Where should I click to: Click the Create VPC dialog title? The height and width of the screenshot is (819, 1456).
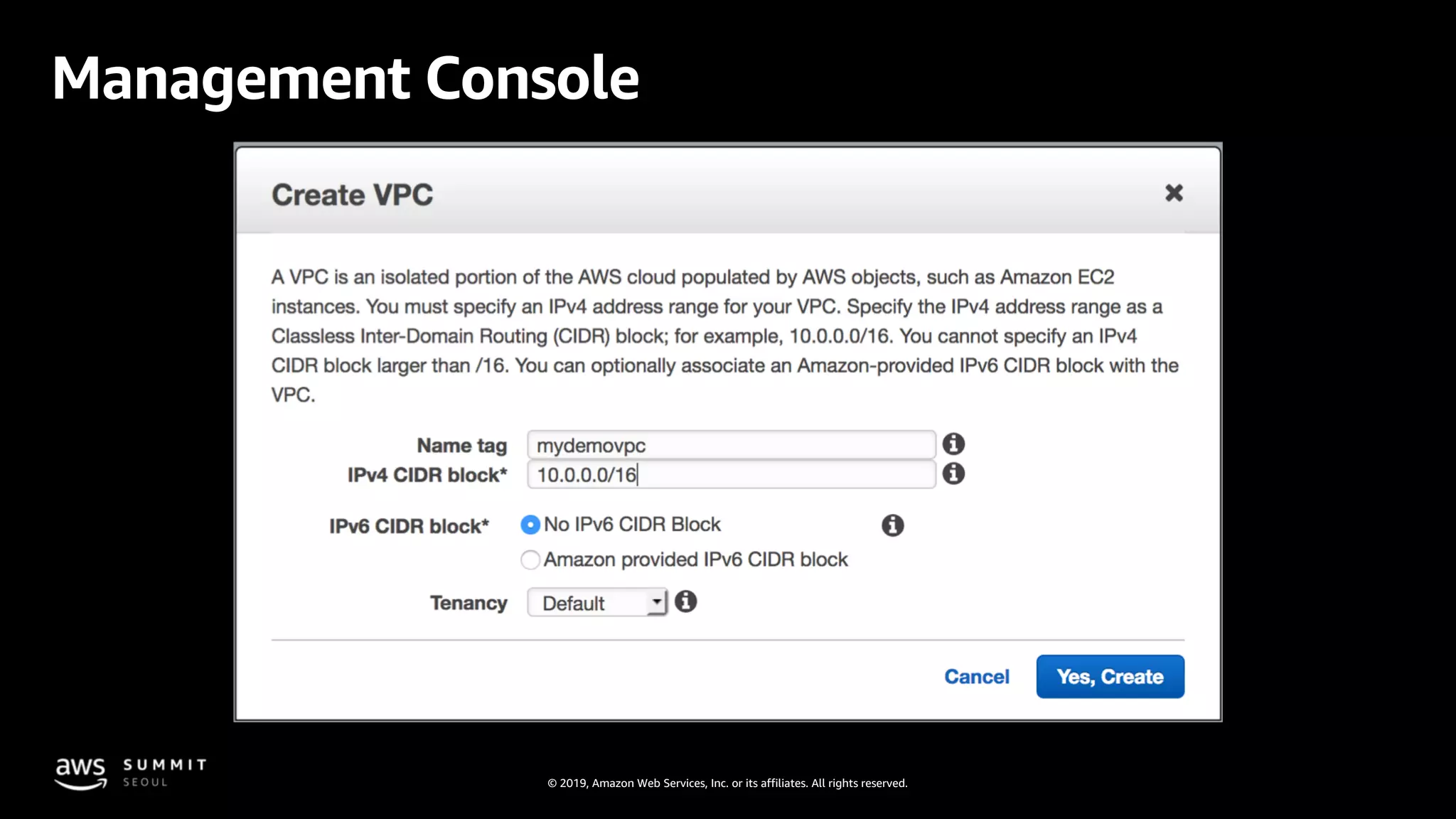[353, 195]
